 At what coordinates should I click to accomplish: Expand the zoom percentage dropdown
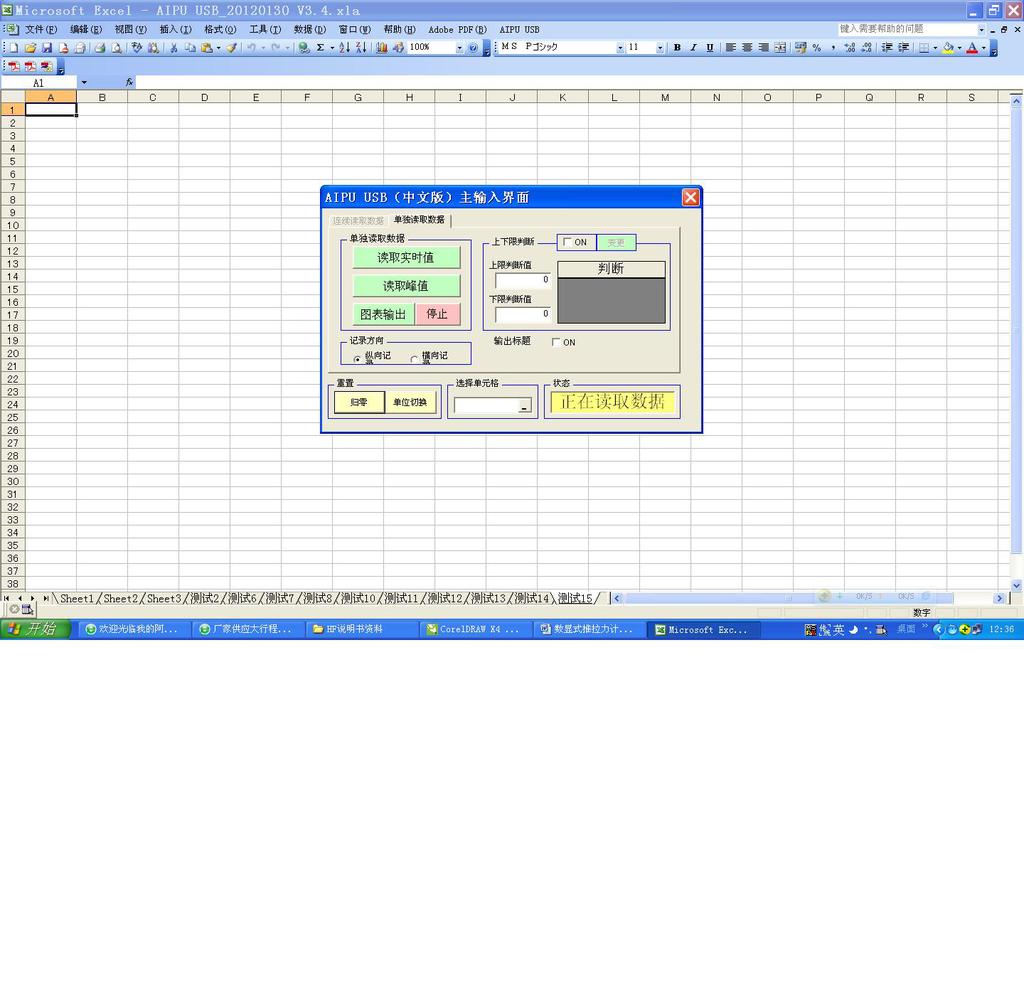click(x=460, y=48)
